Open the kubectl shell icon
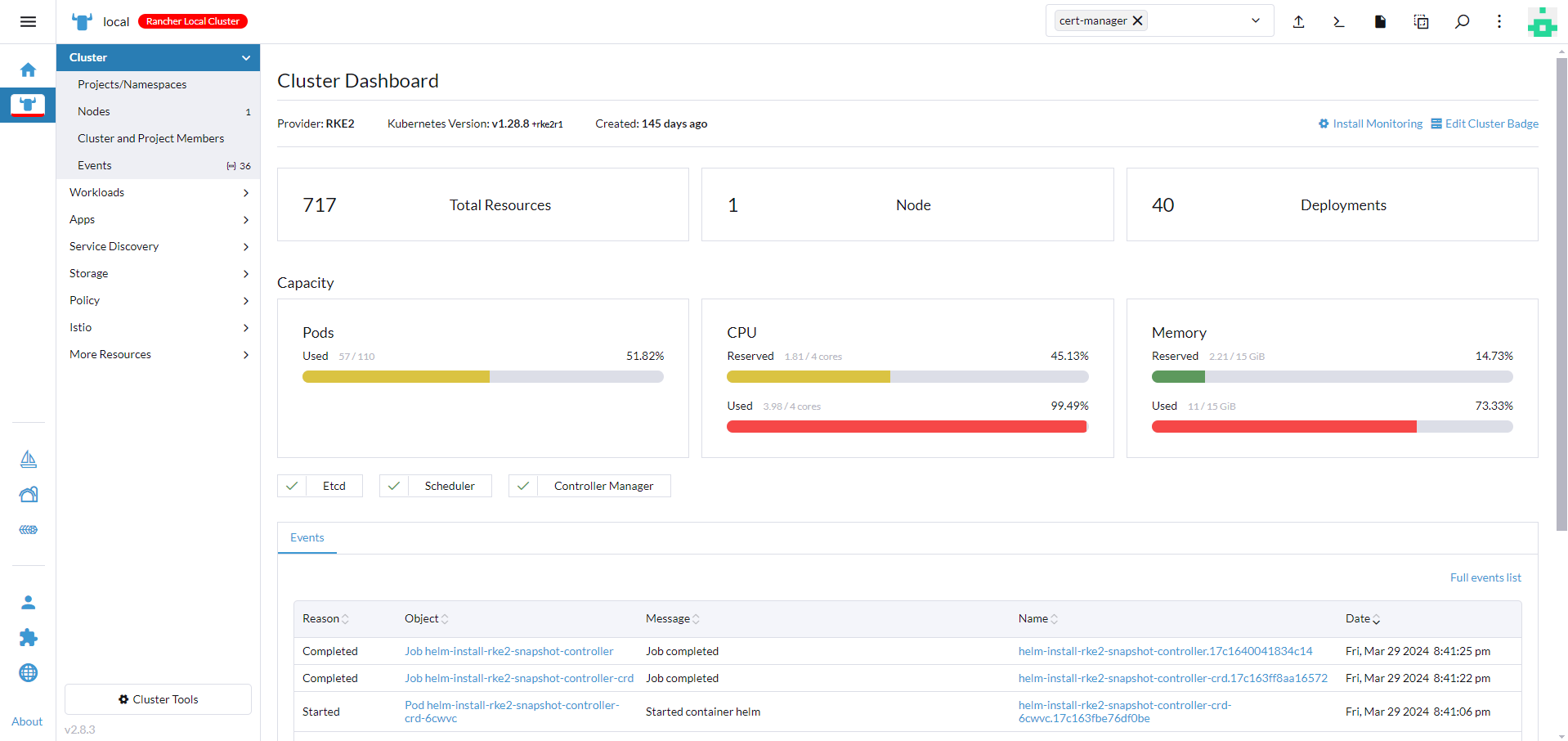 (x=1339, y=22)
